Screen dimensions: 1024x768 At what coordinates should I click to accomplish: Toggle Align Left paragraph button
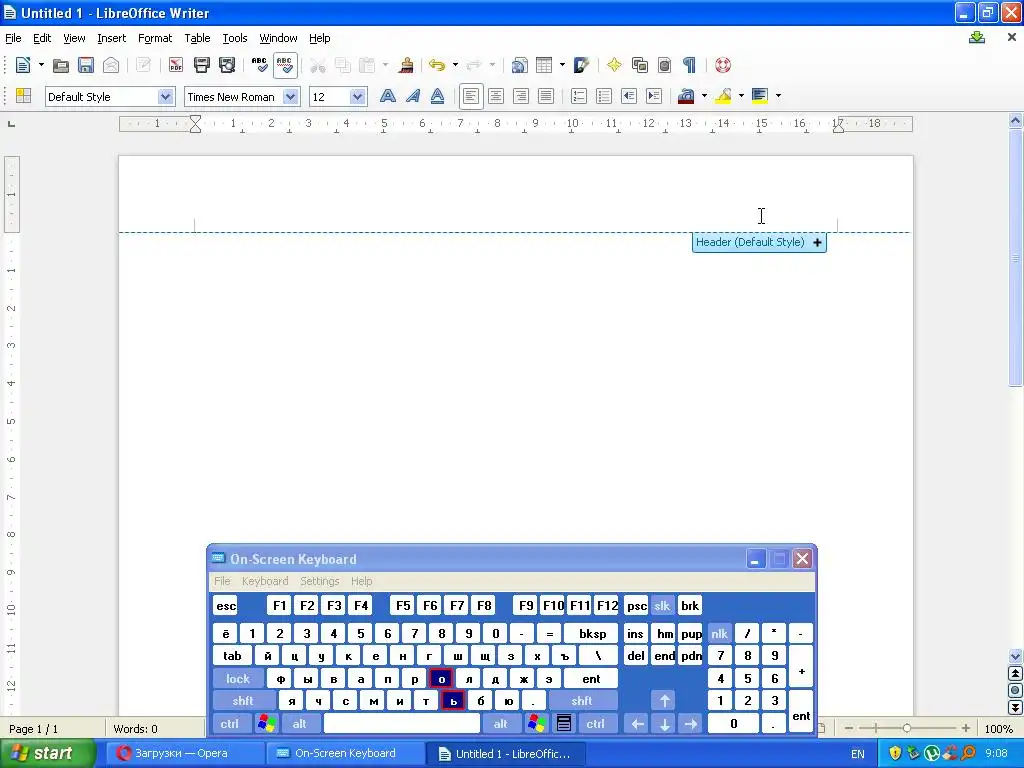pos(471,96)
